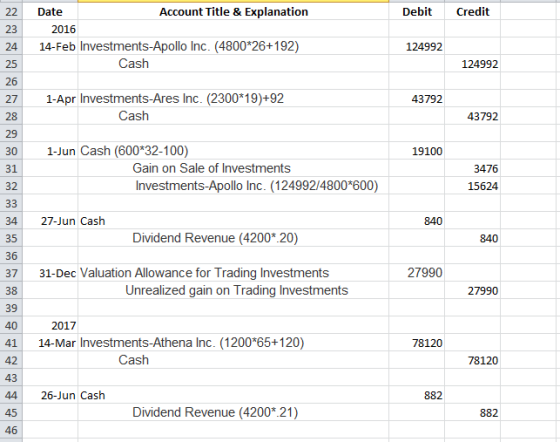This screenshot has width=560, height=442.
Task: Select 'Unrealized gain on Trading Investments' cell
Action: pos(233,291)
